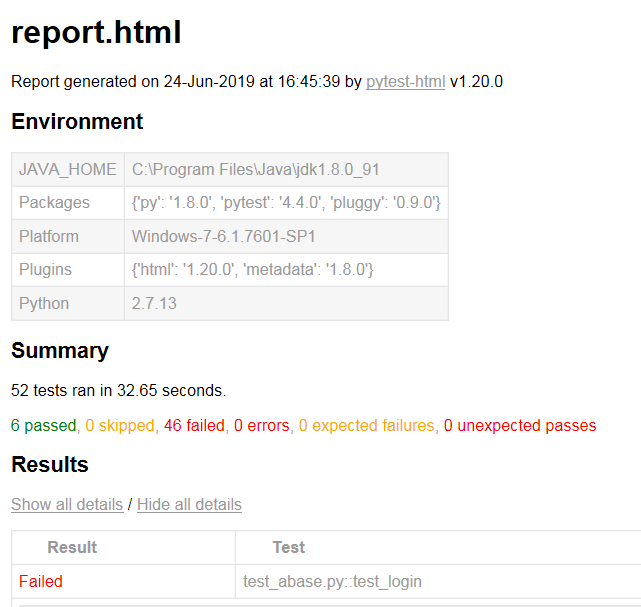Sort results by the Result column header
641x607 pixels.
coord(72,547)
